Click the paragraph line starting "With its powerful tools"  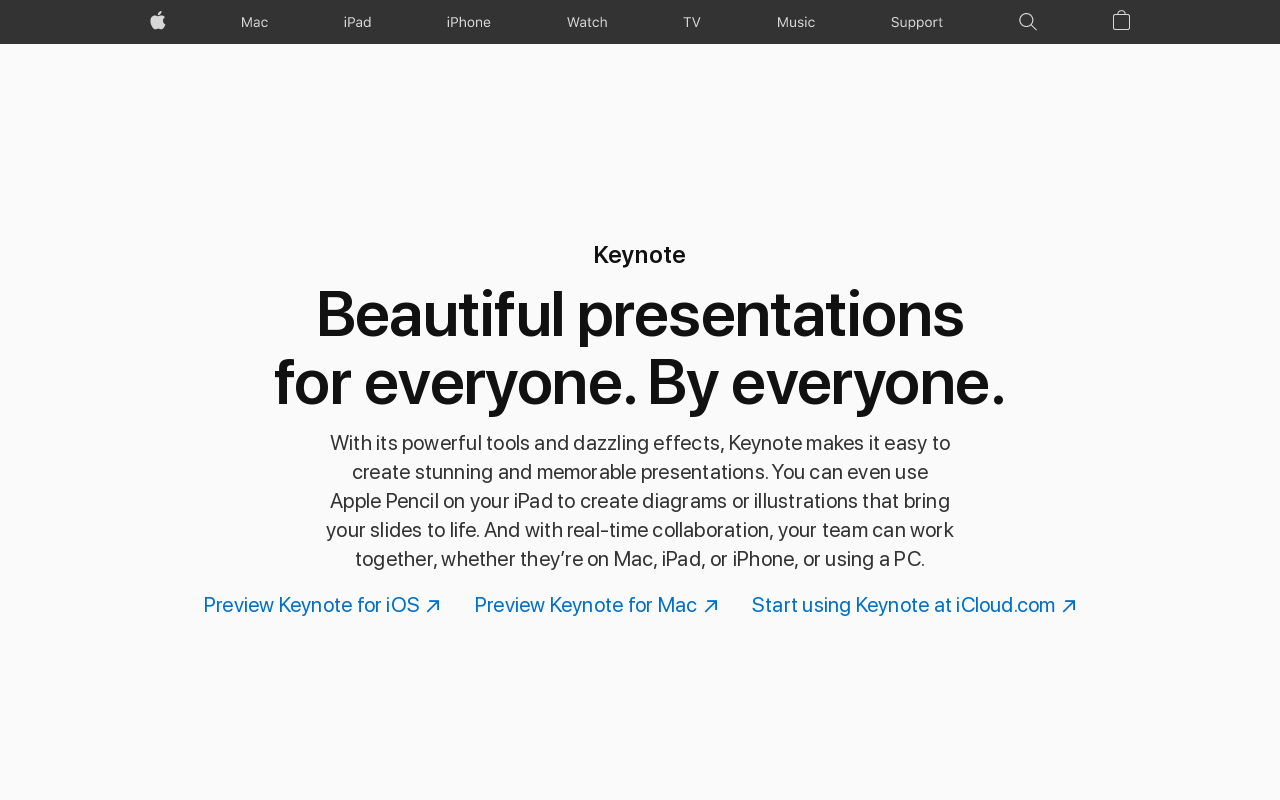click(640, 443)
